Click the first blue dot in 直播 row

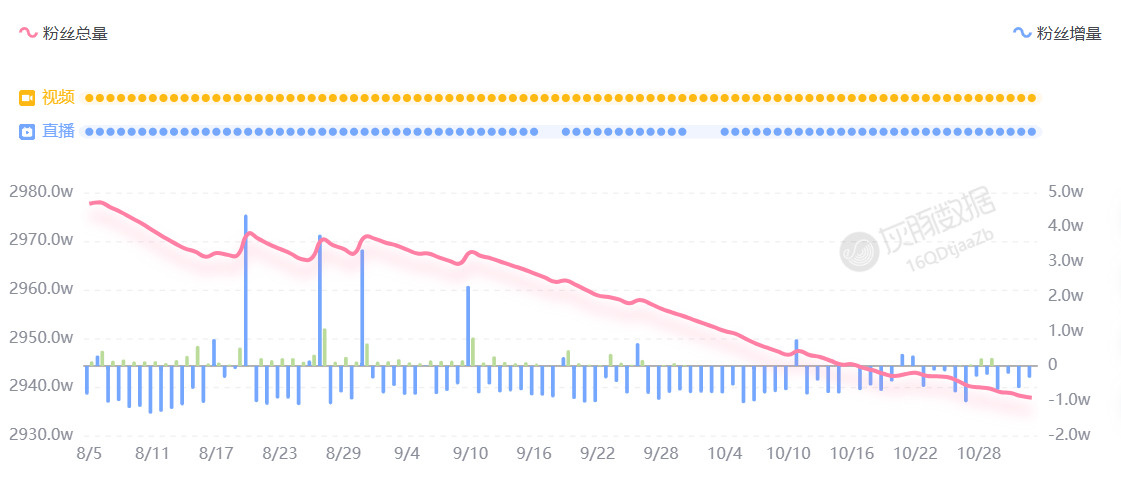pos(89,131)
